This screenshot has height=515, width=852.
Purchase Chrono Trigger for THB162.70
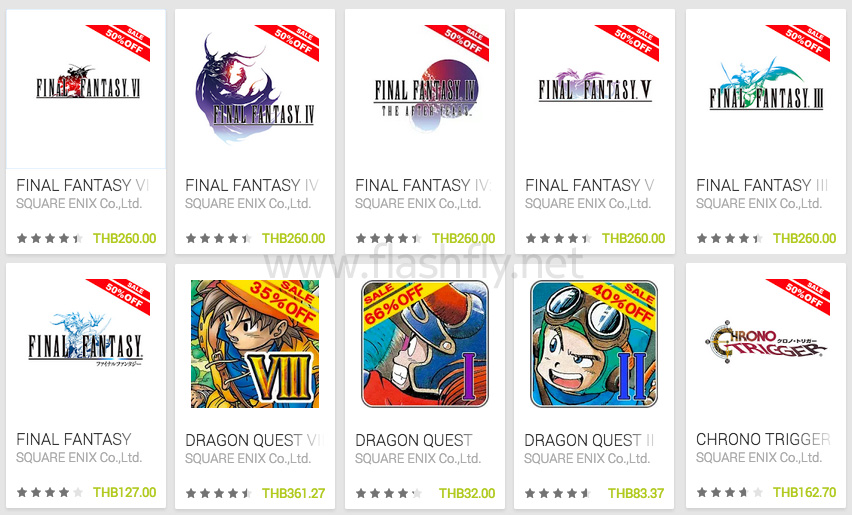pos(804,492)
